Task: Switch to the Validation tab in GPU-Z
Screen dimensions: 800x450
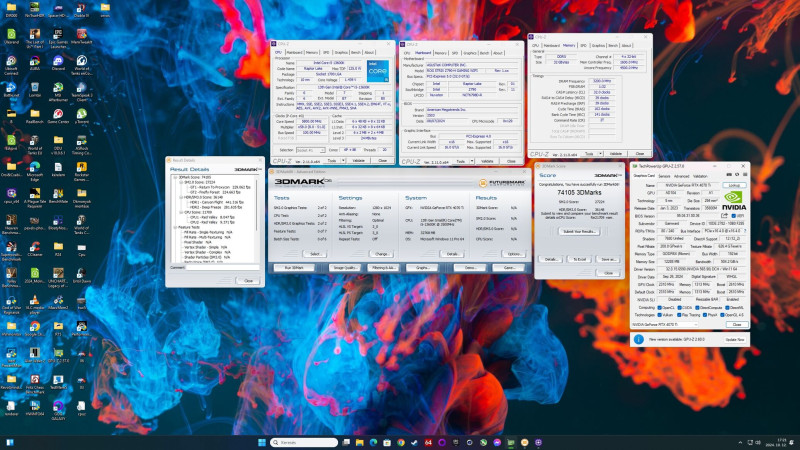Action: (x=701, y=176)
